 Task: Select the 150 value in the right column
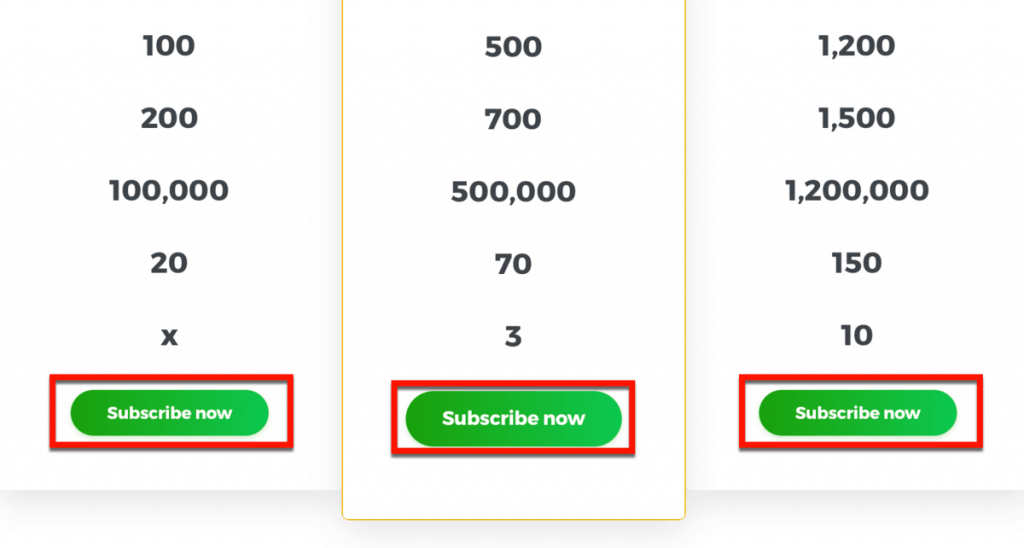(x=857, y=263)
